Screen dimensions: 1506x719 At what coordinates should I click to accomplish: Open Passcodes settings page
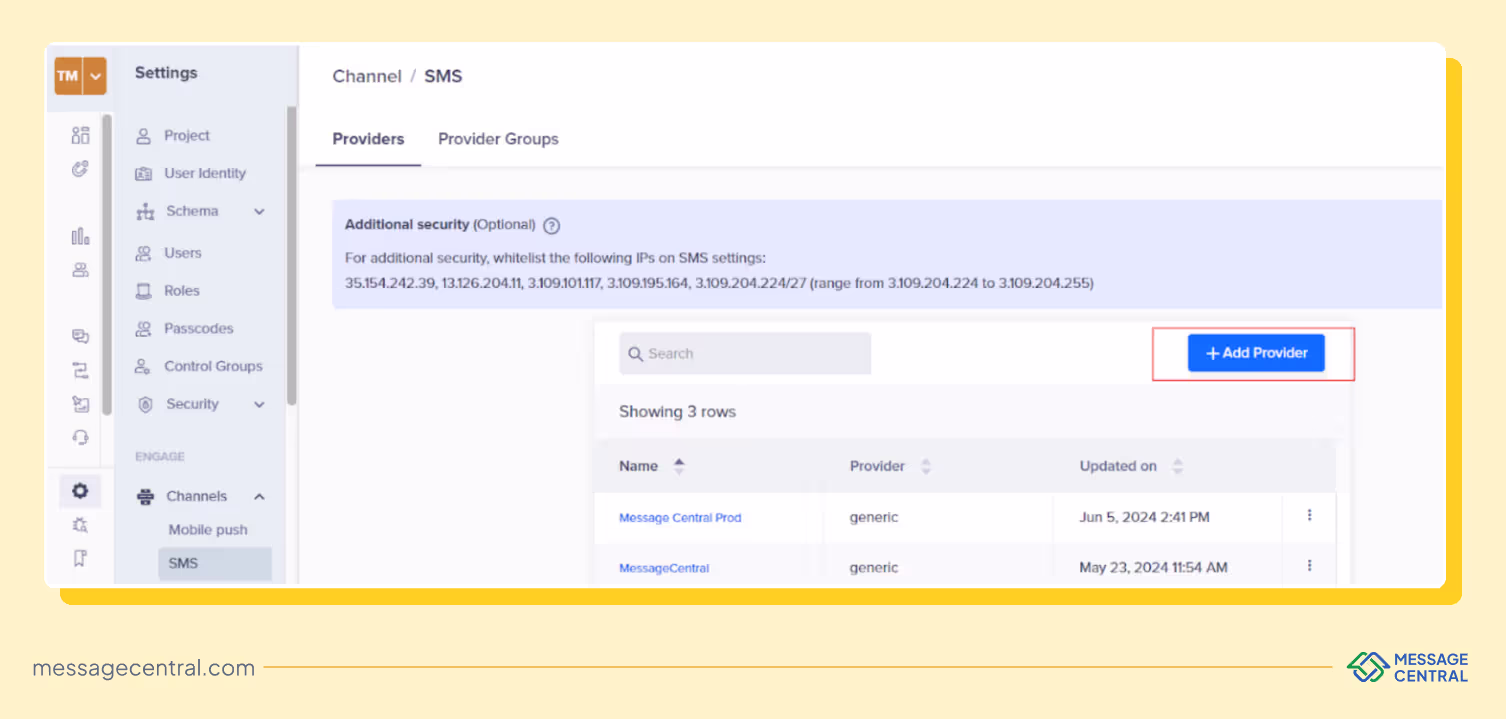199,329
